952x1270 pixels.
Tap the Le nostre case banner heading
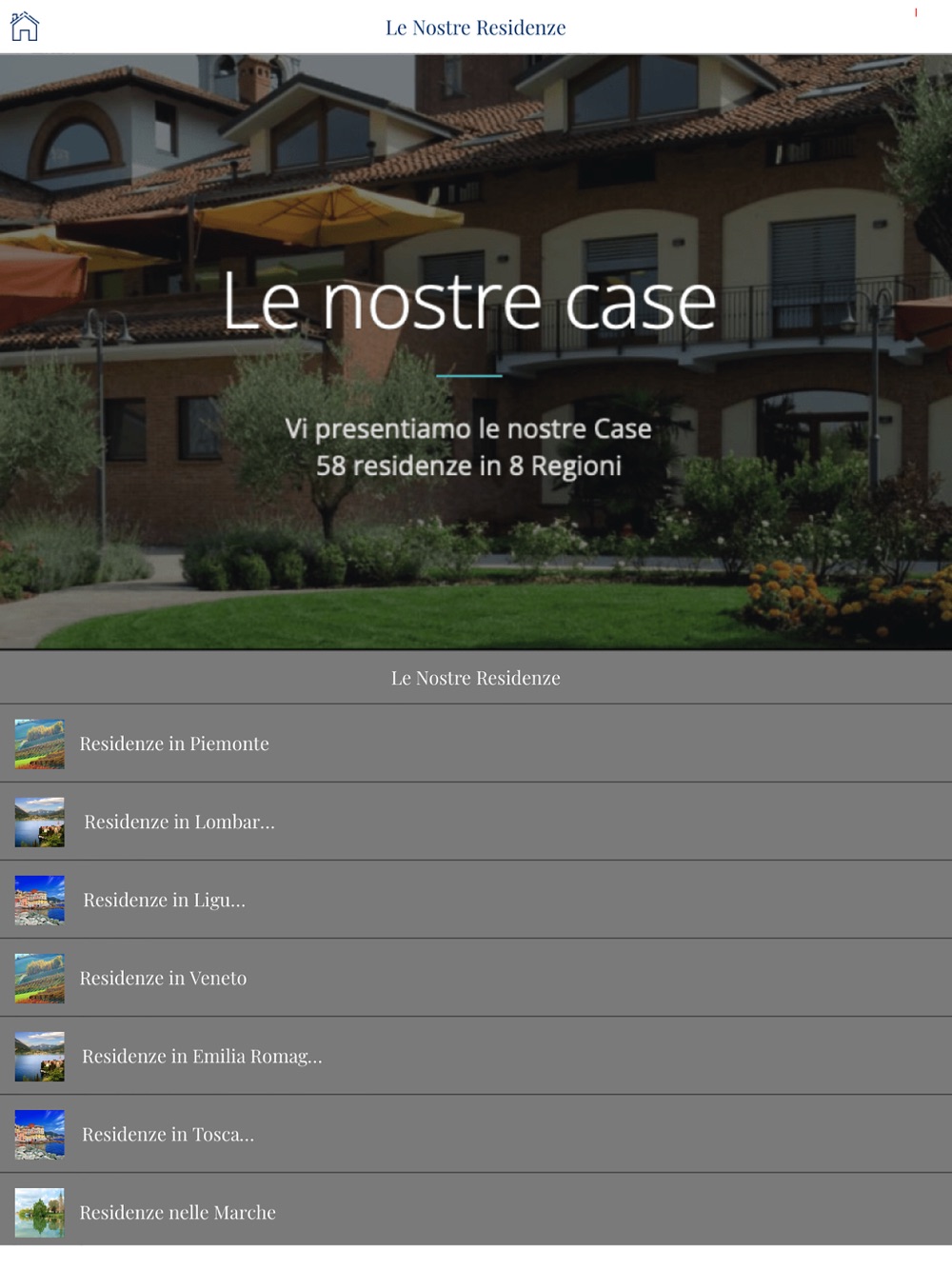[x=469, y=303]
